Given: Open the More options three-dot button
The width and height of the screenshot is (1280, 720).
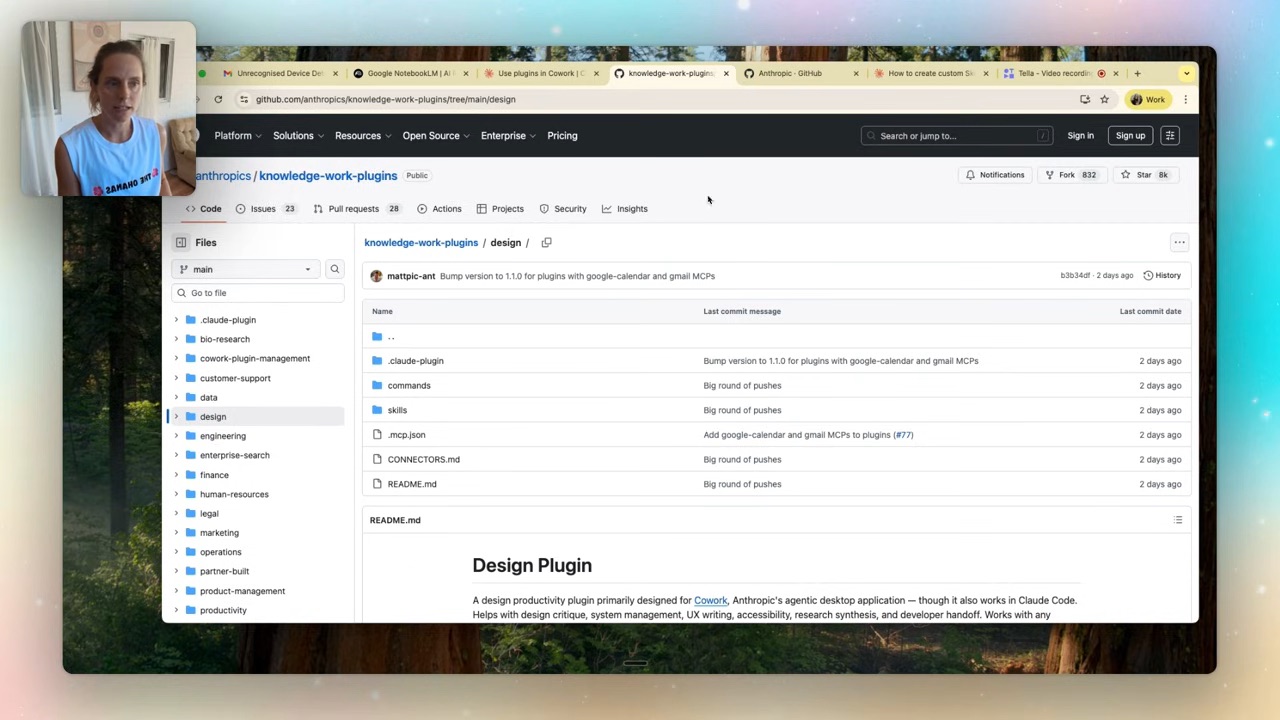Looking at the screenshot, I should point(1179,243).
